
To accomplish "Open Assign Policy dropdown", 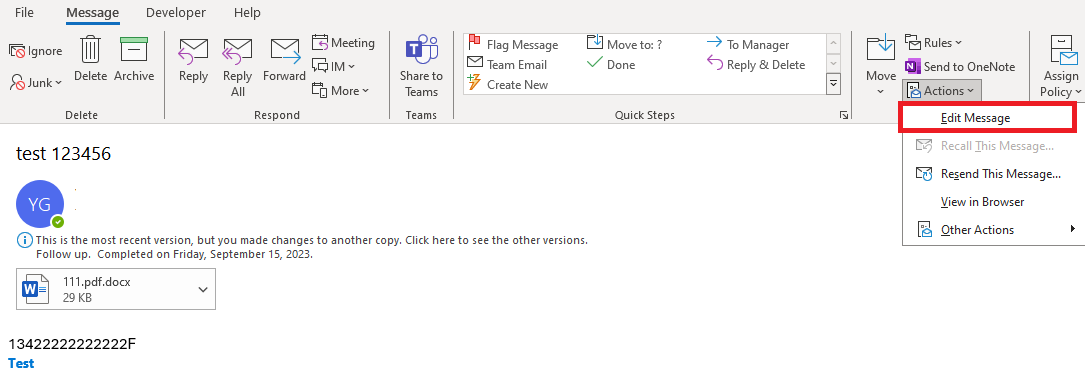I will [x=1061, y=67].
